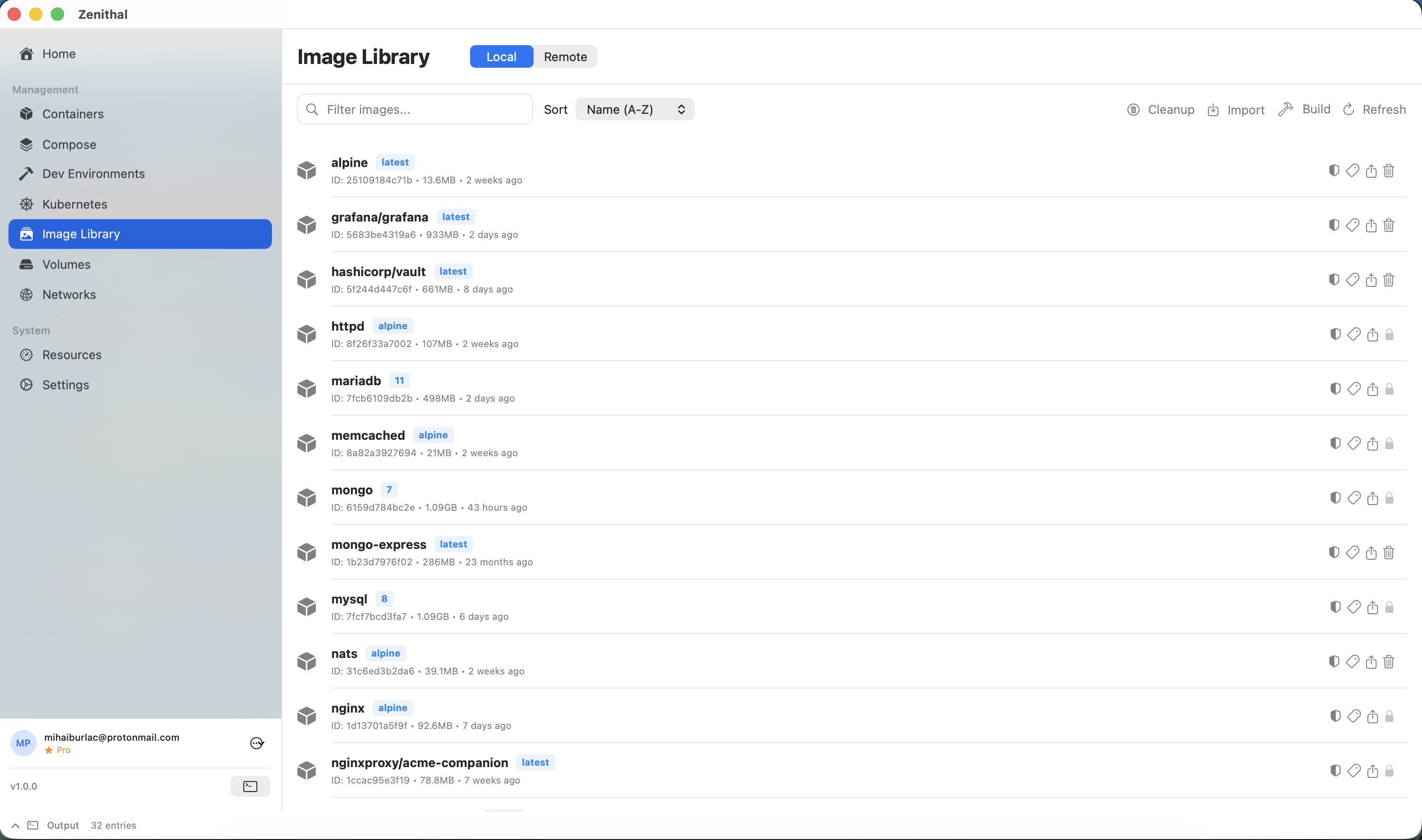
Task: Select Kubernetes from the Management sidebar
Action: click(75, 204)
